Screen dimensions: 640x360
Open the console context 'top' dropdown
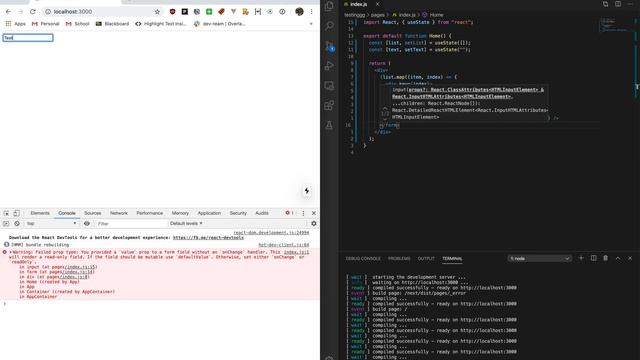tap(51, 224)
